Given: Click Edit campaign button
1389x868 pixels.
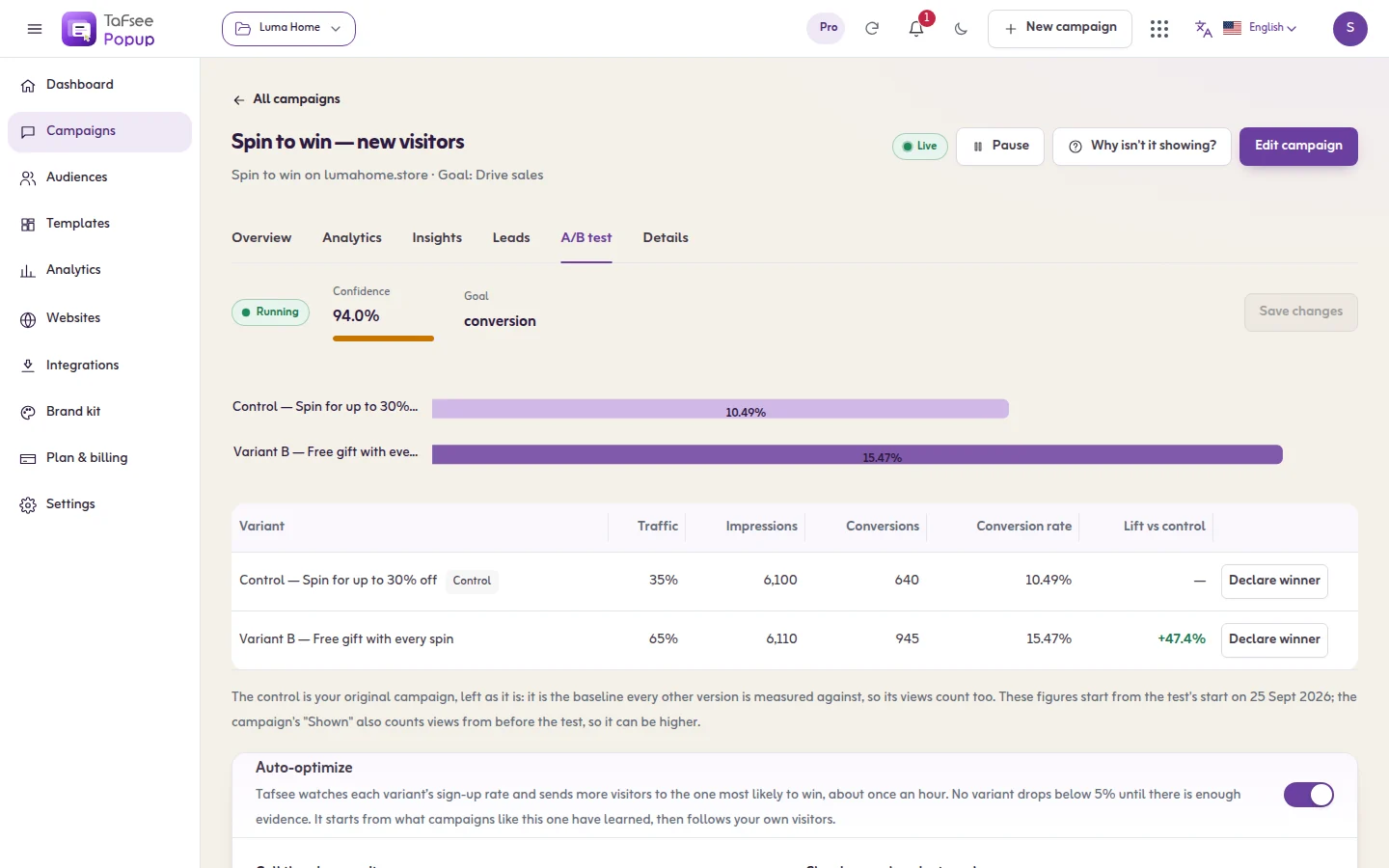Looking at the screenshot, I should point(1298,147).
